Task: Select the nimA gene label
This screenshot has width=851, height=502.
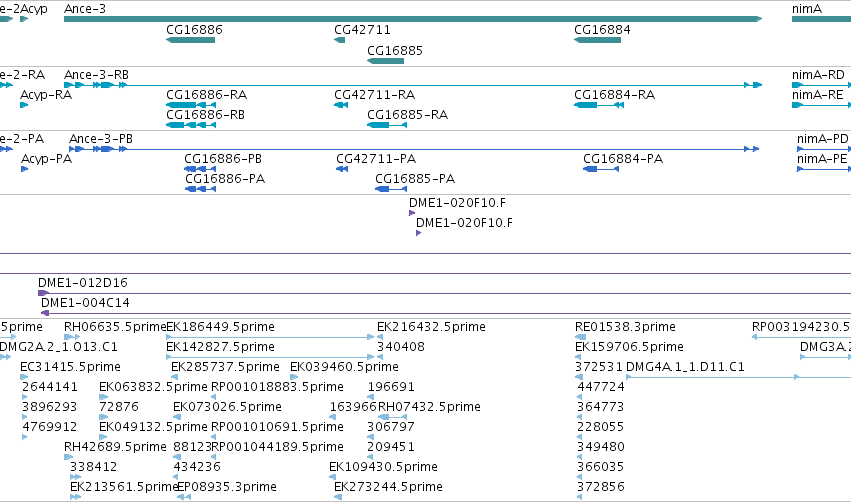Action: pos(807,9)
